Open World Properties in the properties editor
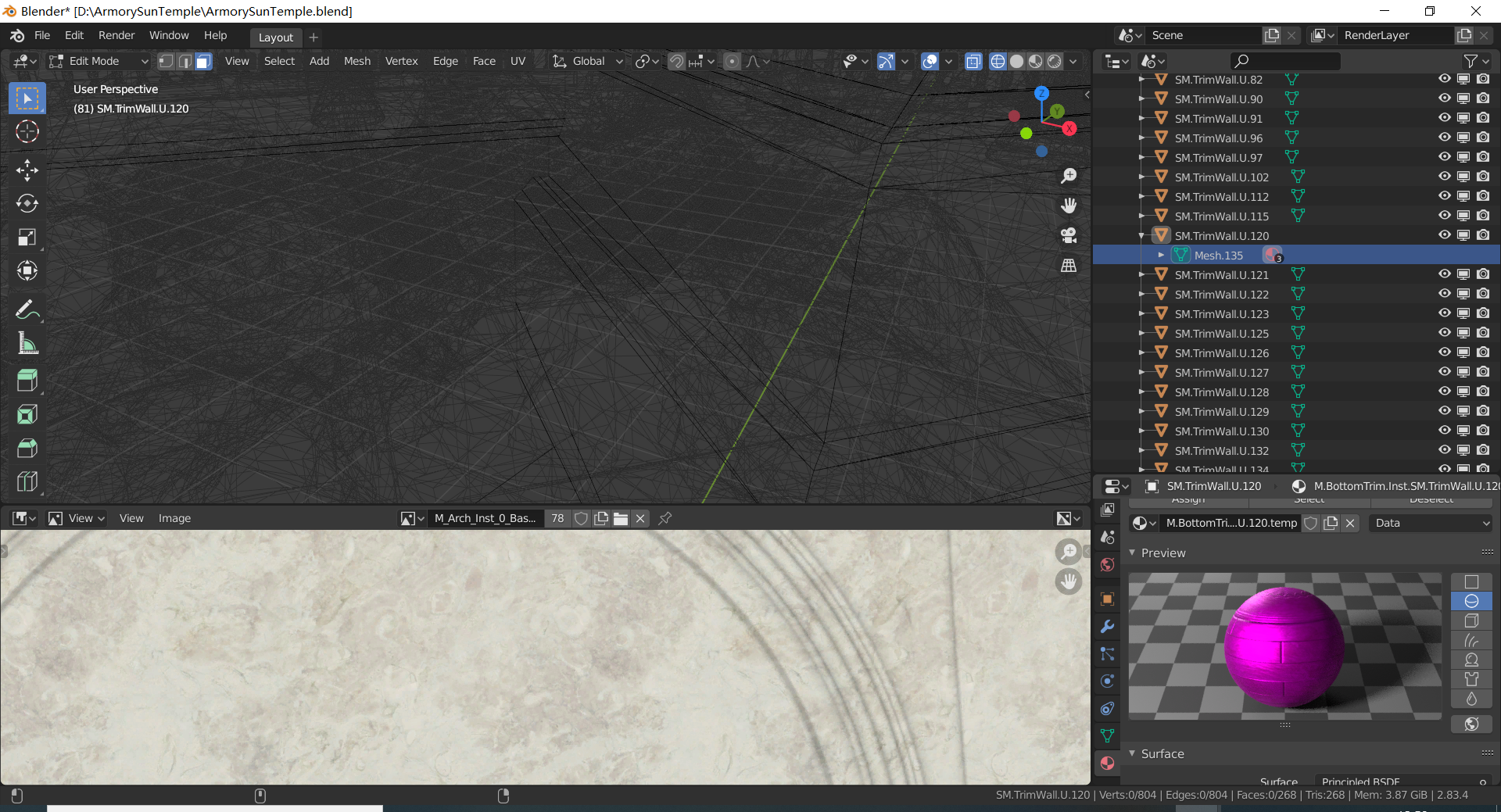The image size is (1501, 812). pos(1107,564)
